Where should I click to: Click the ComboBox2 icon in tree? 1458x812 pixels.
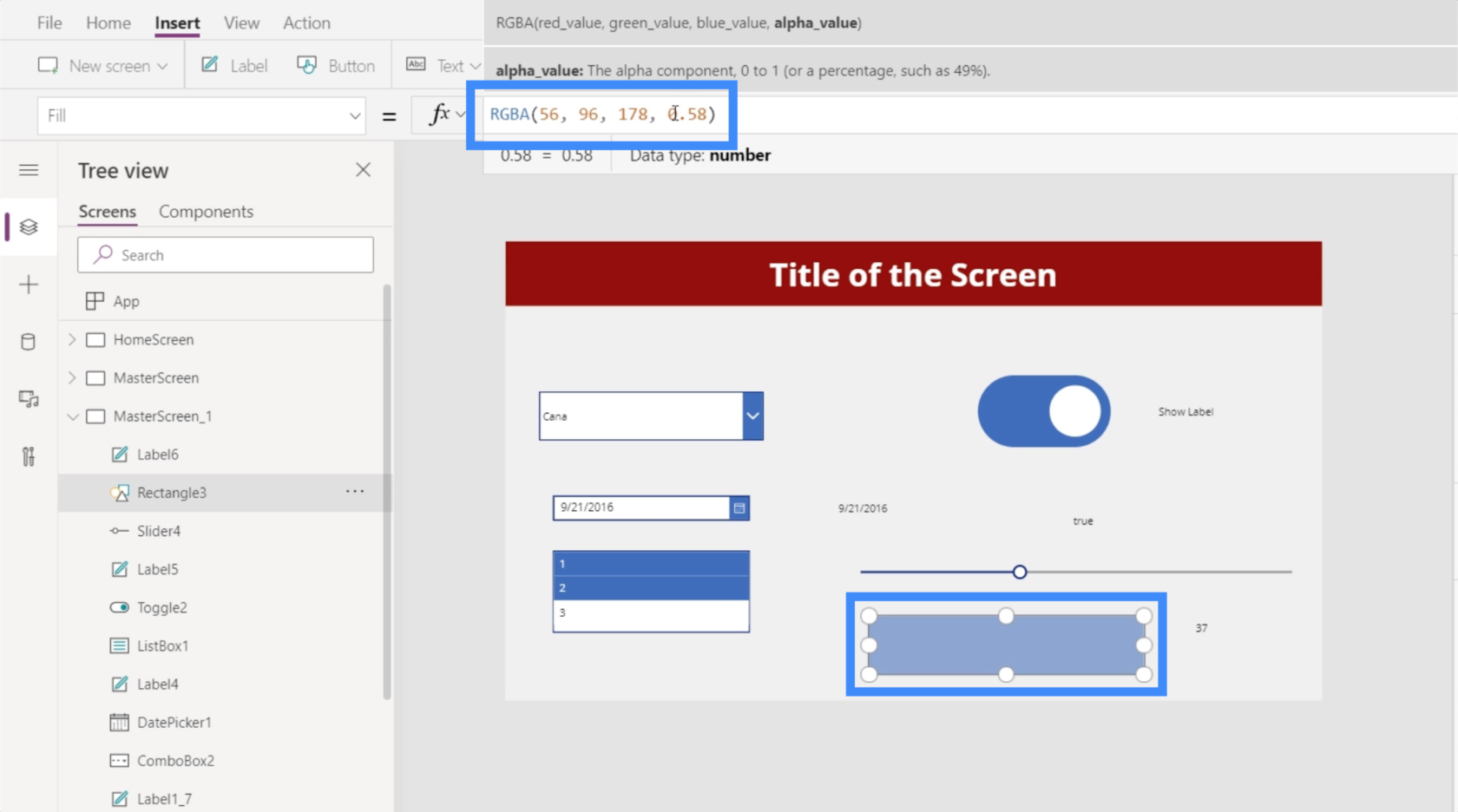pyautogui.click(x=120, y=761)
